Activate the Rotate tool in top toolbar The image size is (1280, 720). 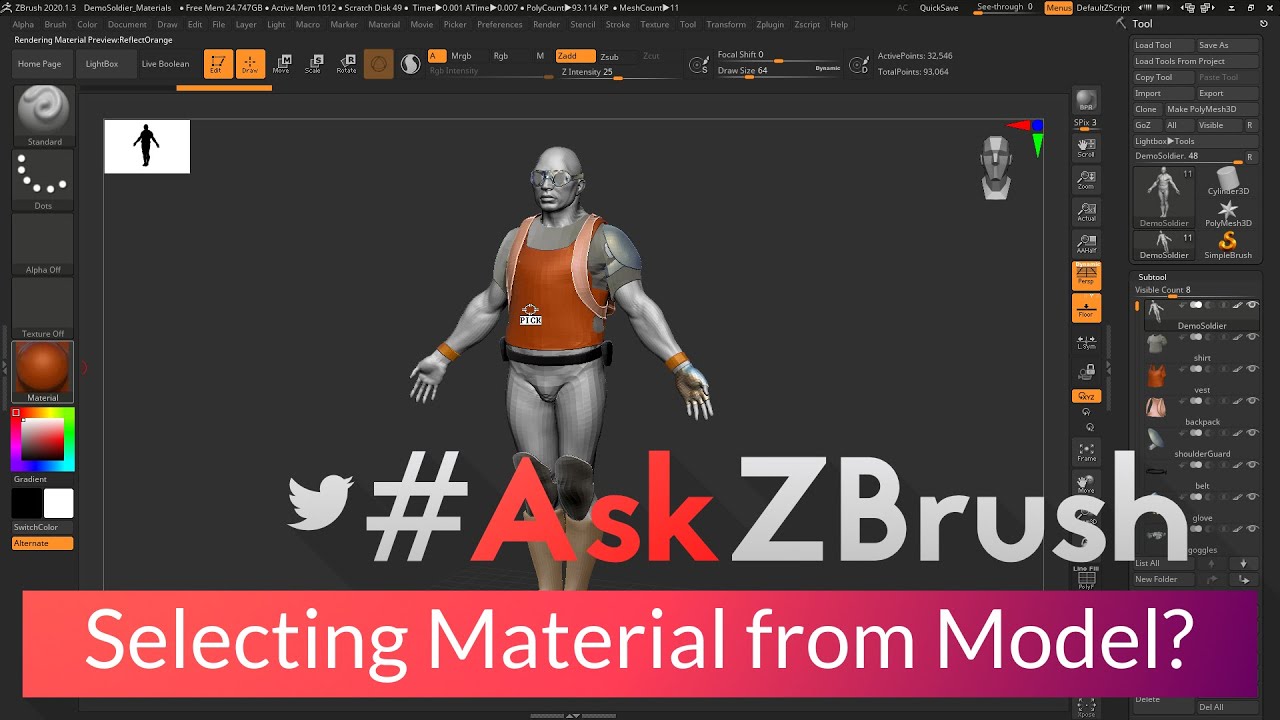(346, 64)
